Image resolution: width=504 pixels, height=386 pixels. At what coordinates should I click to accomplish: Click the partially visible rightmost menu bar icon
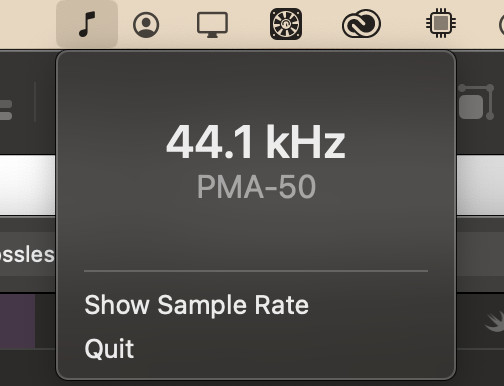(501, 24)
